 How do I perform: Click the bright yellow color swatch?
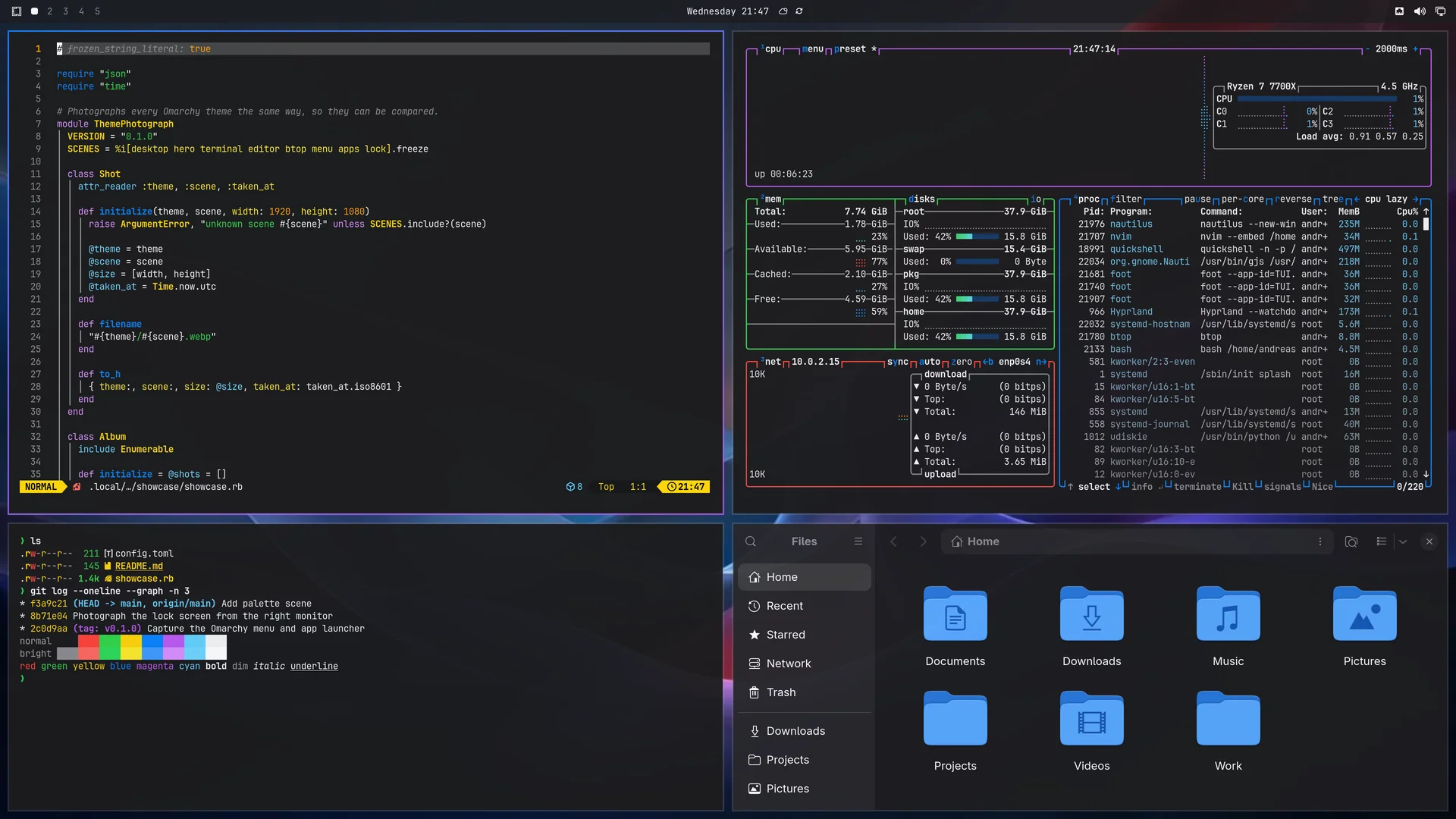tap(131, 654)
